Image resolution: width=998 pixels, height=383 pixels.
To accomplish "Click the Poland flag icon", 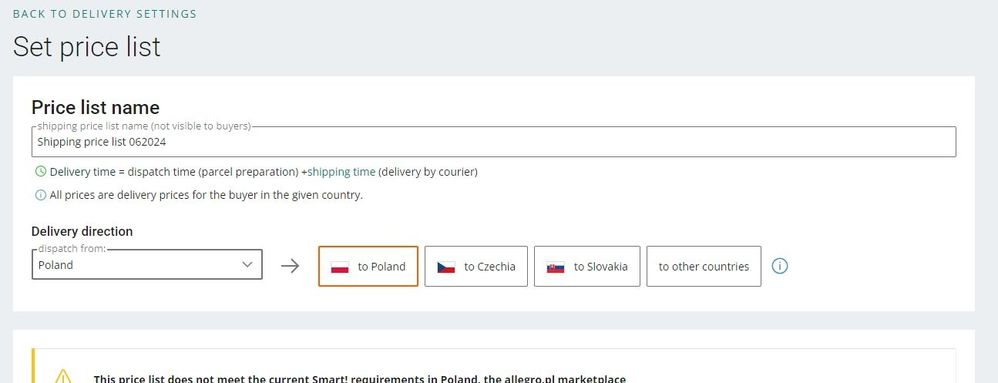I will 340,267.
